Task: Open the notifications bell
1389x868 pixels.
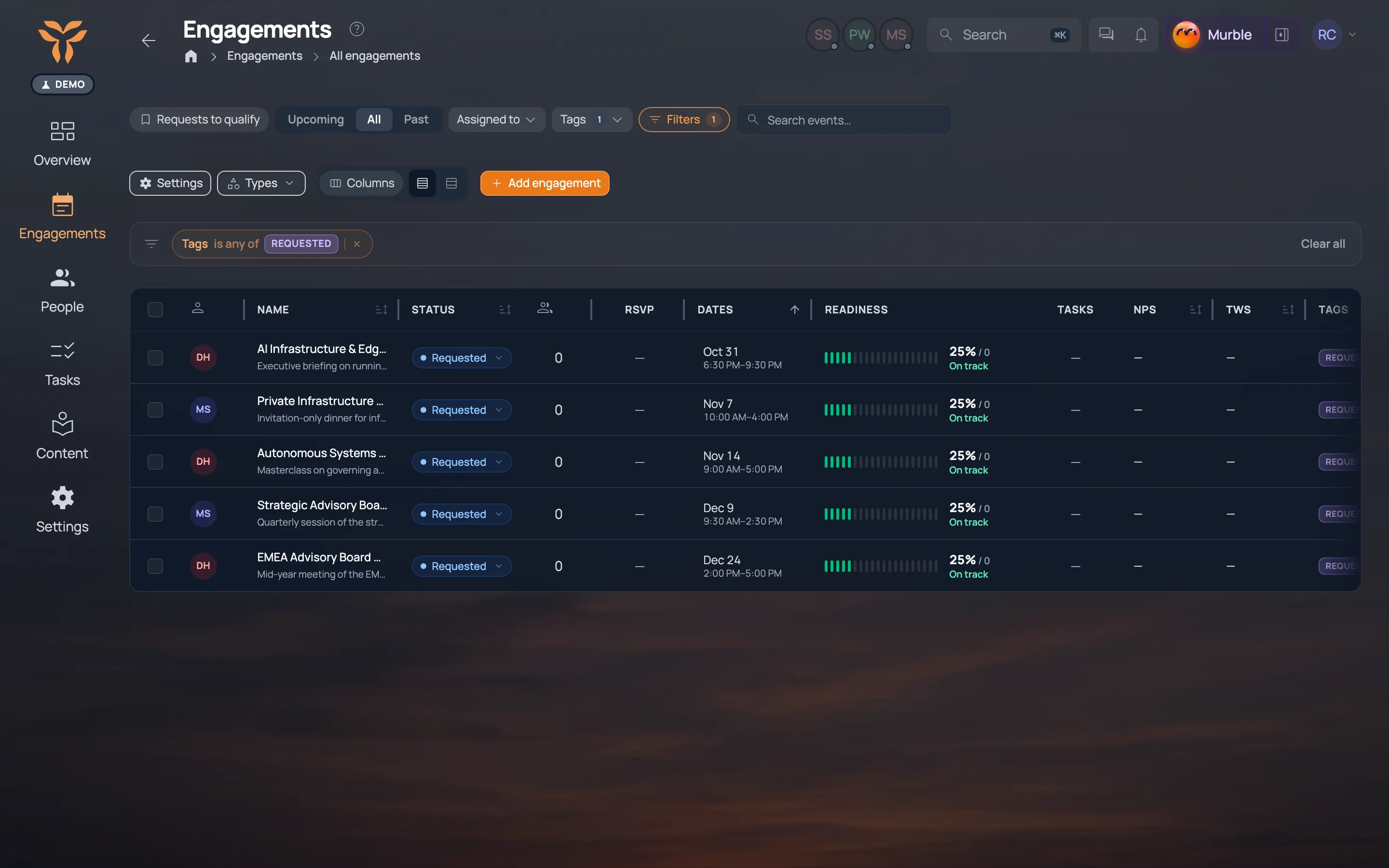Action: 1141,34
